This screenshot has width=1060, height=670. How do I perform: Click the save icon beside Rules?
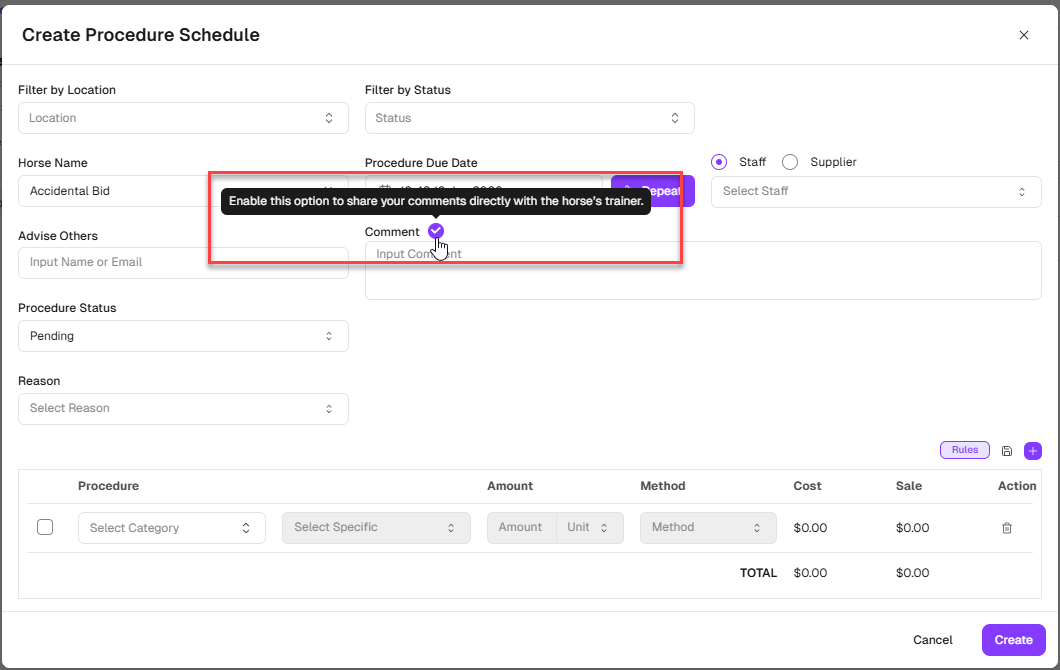click(1007, 451)
